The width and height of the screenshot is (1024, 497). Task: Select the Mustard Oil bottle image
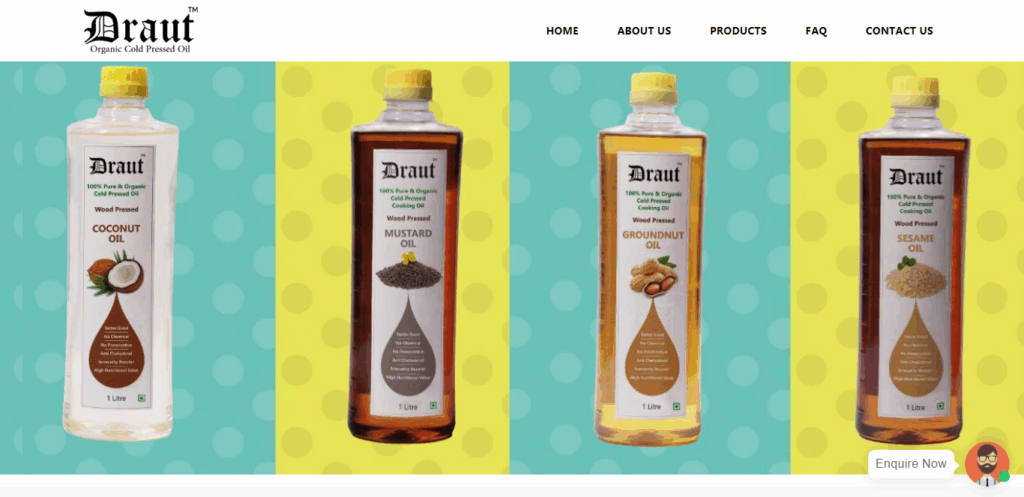(x=406, y=256)
